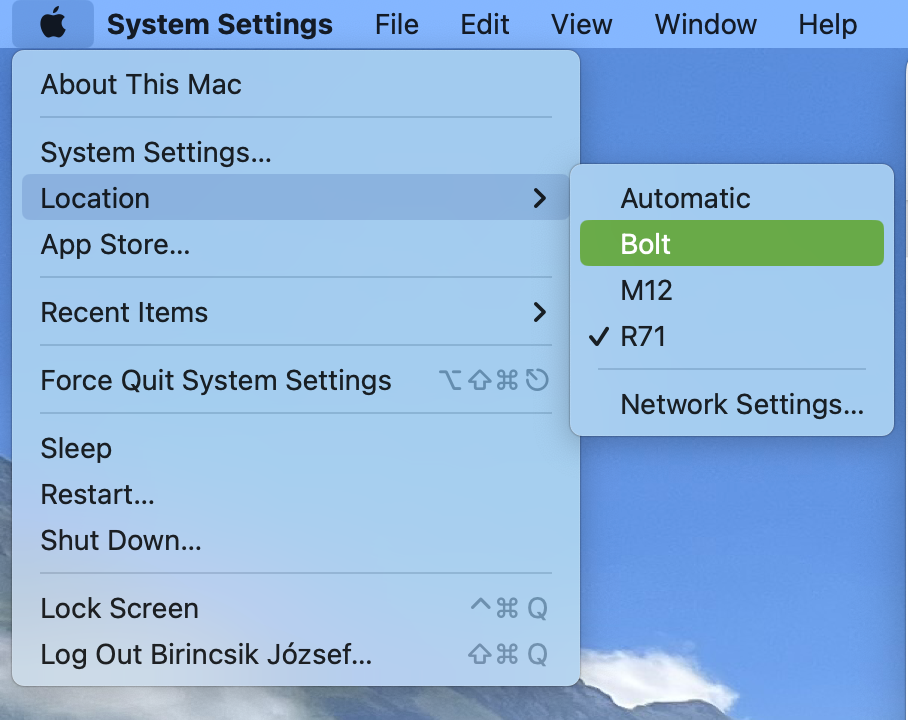Image resolution: width=908 pixels, height=720 pixels.
Task: Open App Store… menu entry
Action: coord(295,244)
